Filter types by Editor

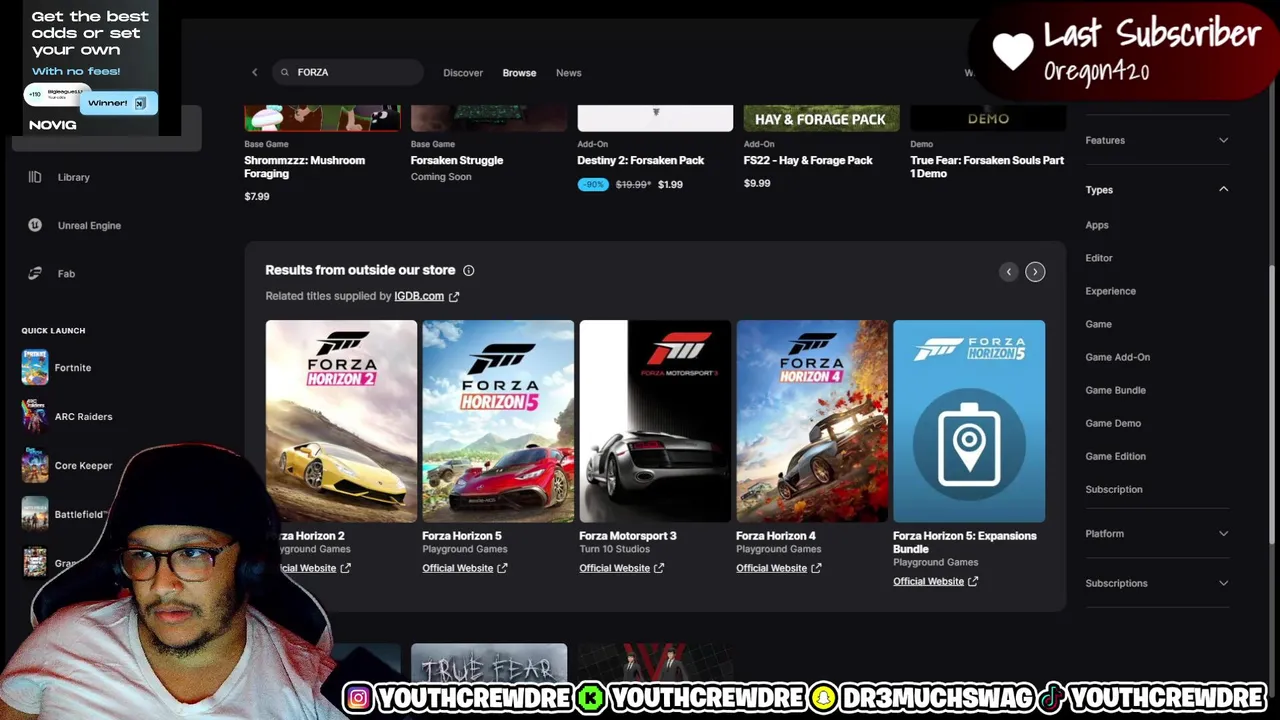point(1099,258)
